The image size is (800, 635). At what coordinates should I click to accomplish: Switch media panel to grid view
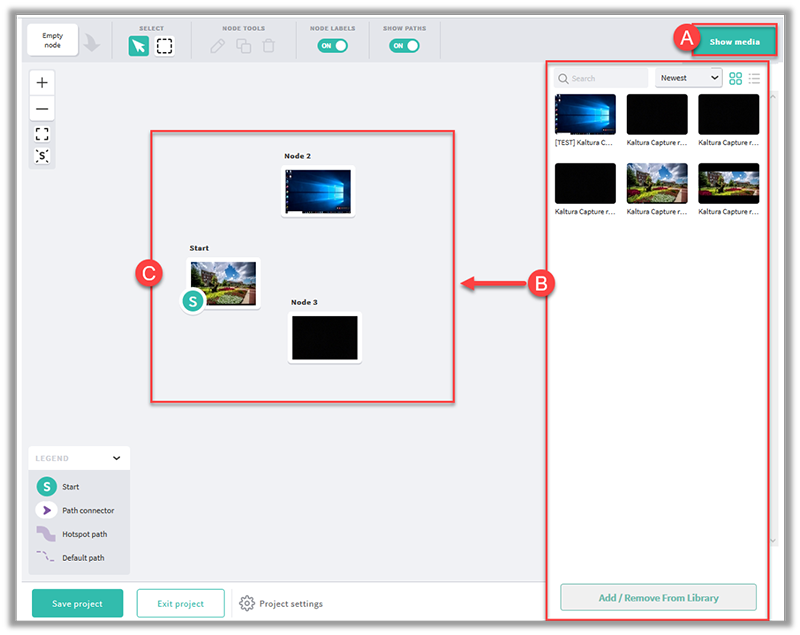pos(736,78)
